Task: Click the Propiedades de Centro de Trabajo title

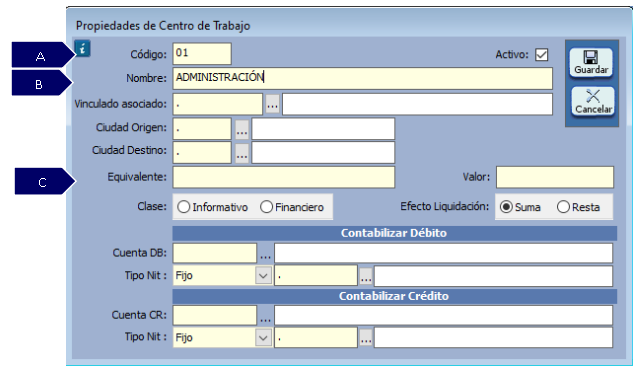Action: click(163, 26)
